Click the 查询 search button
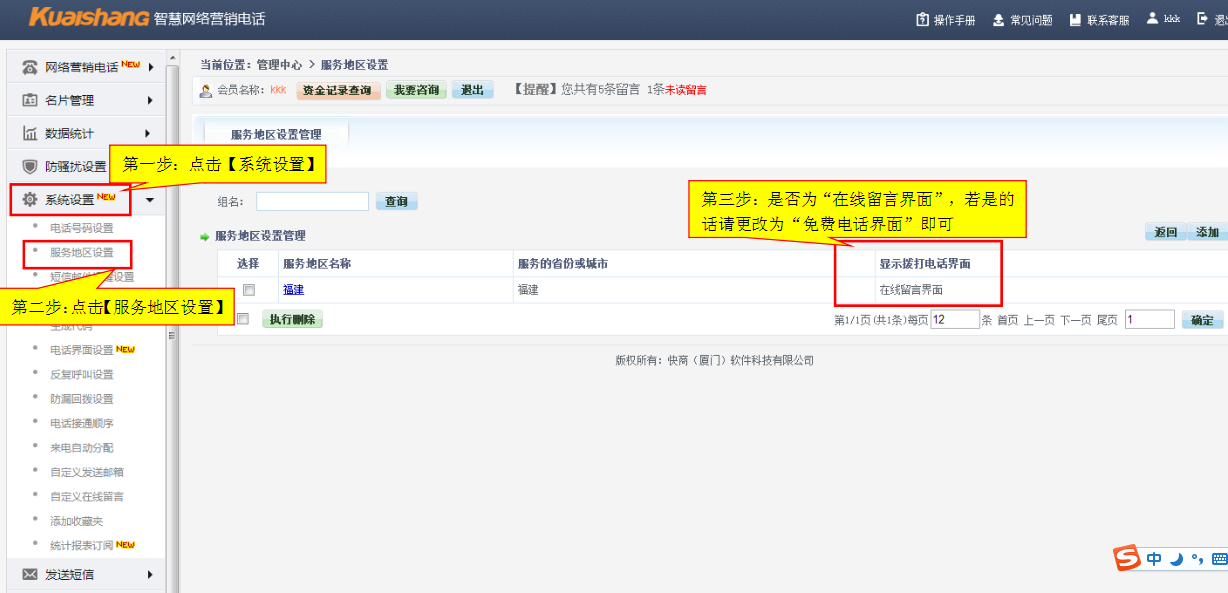1228x593 pixels. 396,202
